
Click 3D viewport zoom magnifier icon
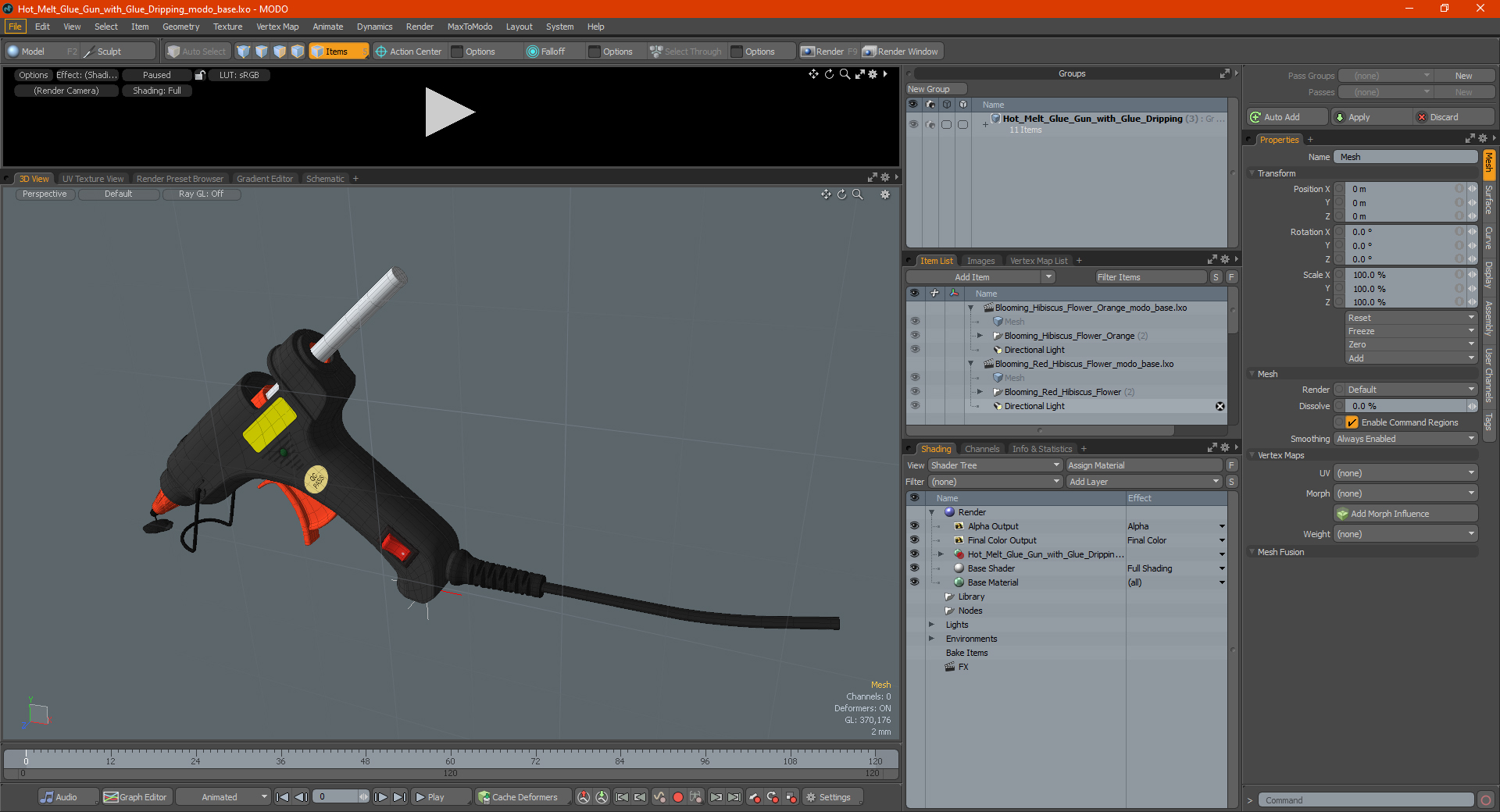[x=858, y=194]
